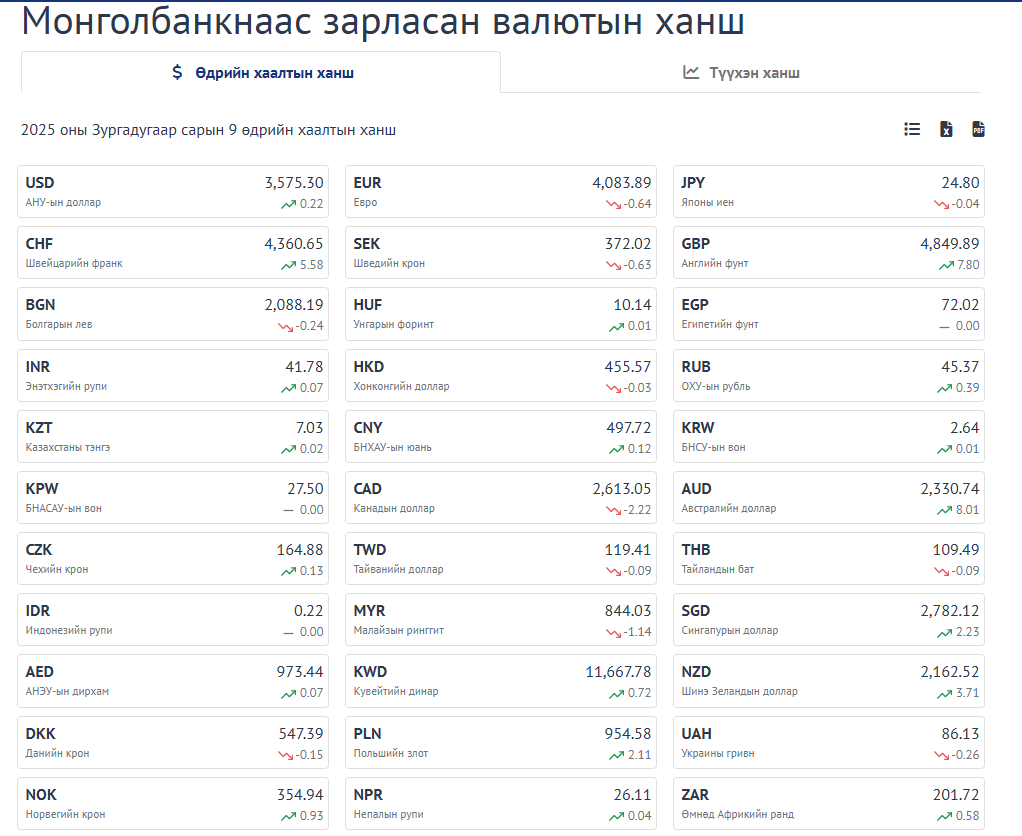Click the INR up-trend arrow icon
Image resolution: width=1022 pixels, height=836 pixels.
pos(289,388)
